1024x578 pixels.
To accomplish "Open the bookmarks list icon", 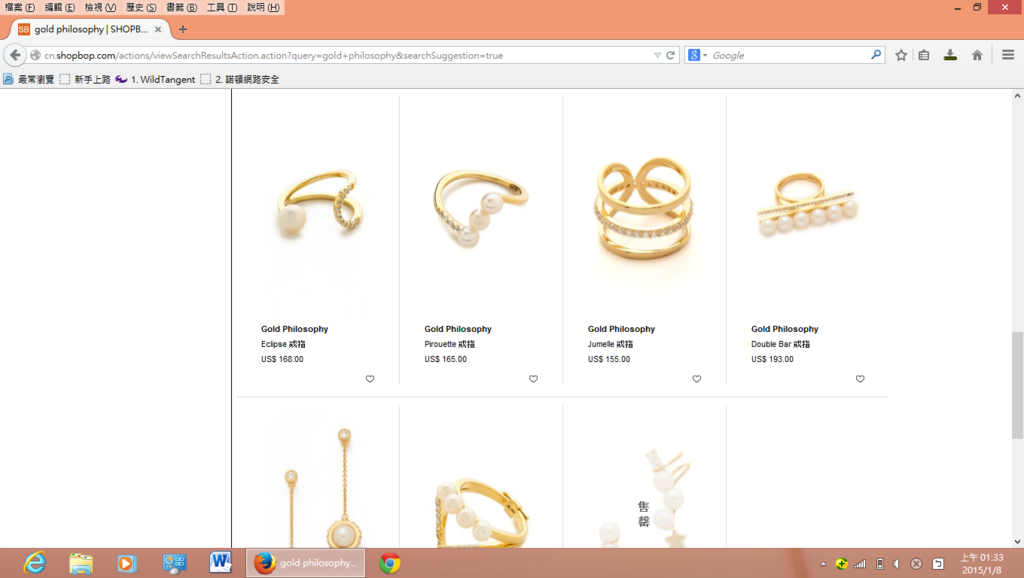I will (923, 56).
